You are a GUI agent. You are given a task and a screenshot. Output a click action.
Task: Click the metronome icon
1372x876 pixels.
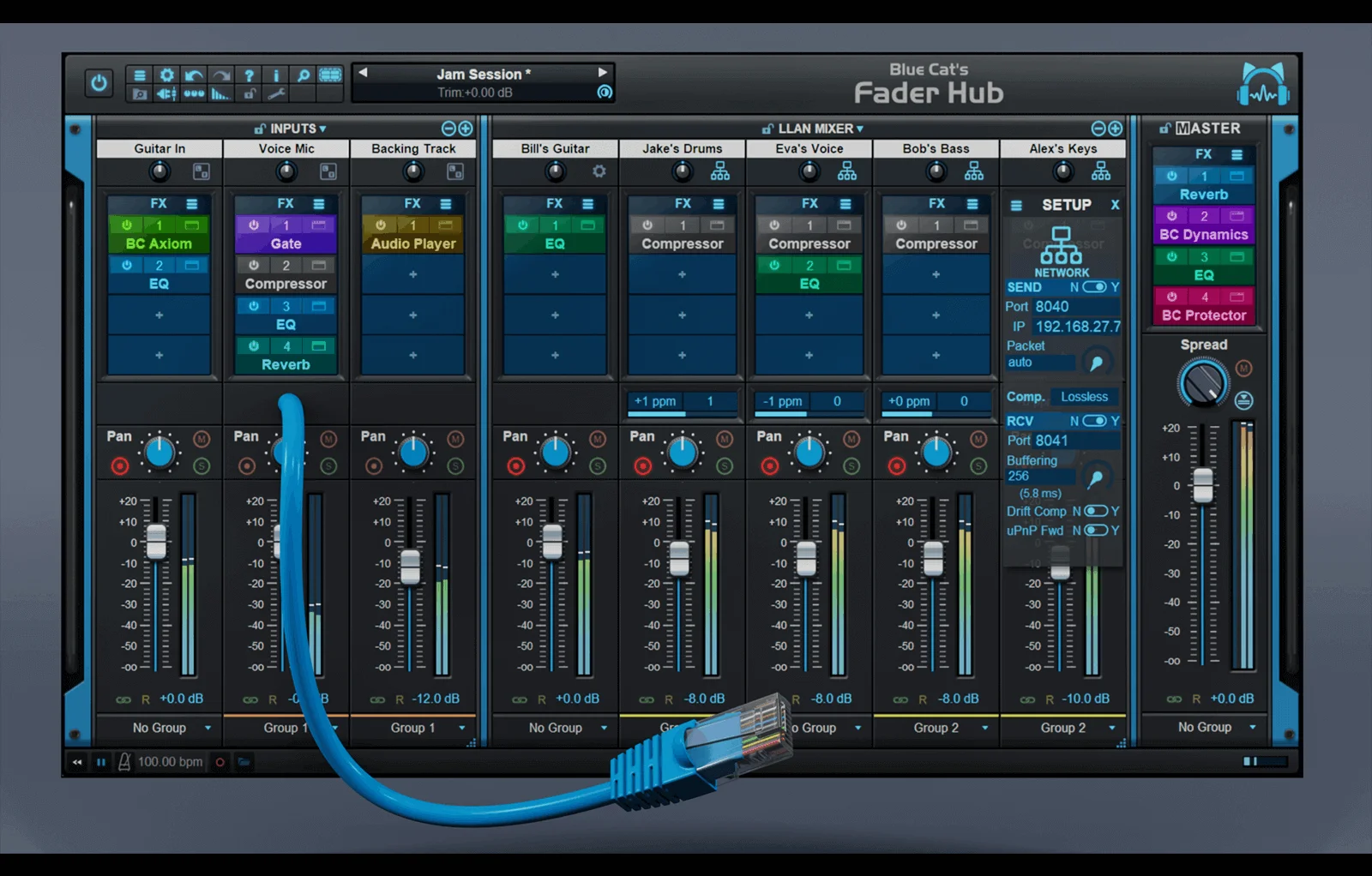[124, 761]
